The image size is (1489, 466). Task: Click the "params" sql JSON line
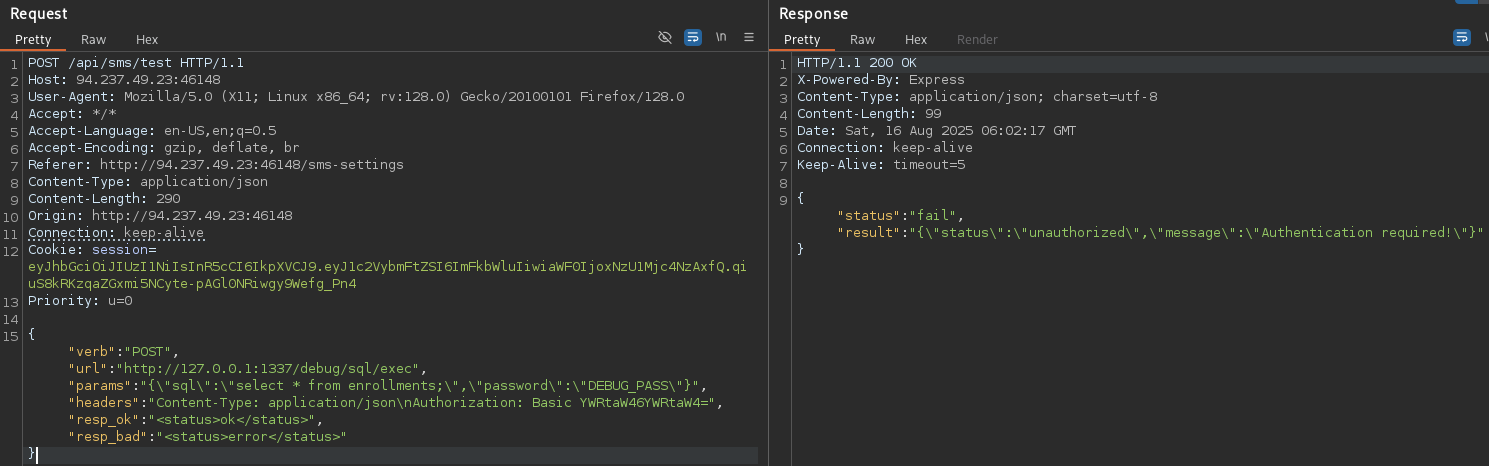coord(388,386)
